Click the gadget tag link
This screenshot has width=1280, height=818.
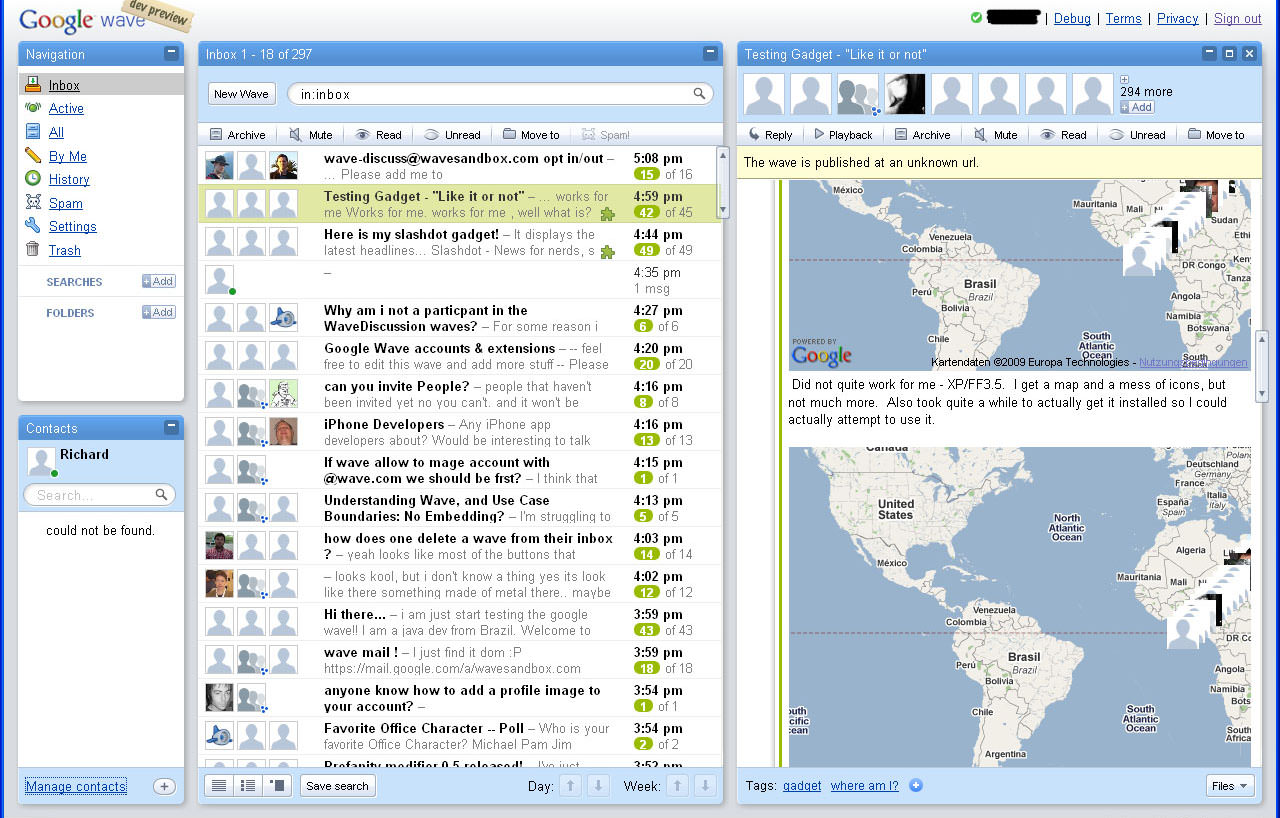(x=801, y=786)
